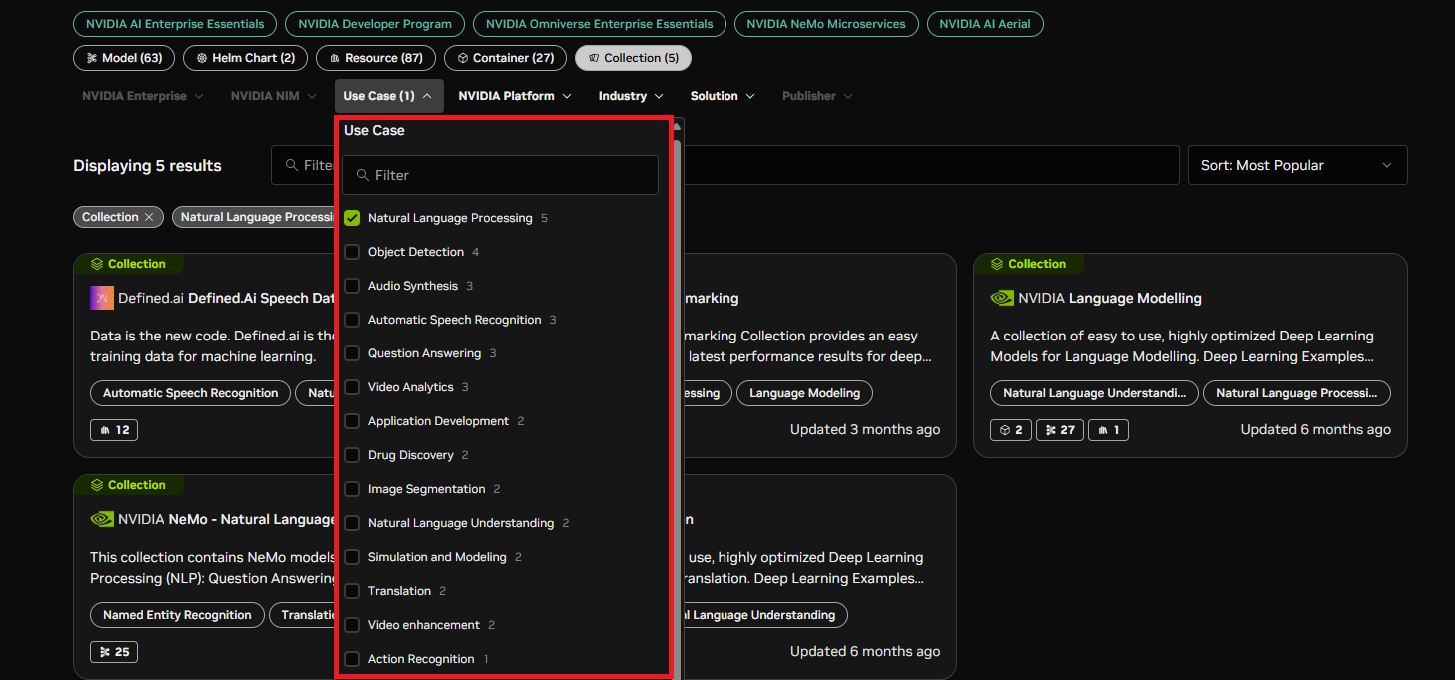Enable the Video enhancement checkbox

(x=352, y=625)
